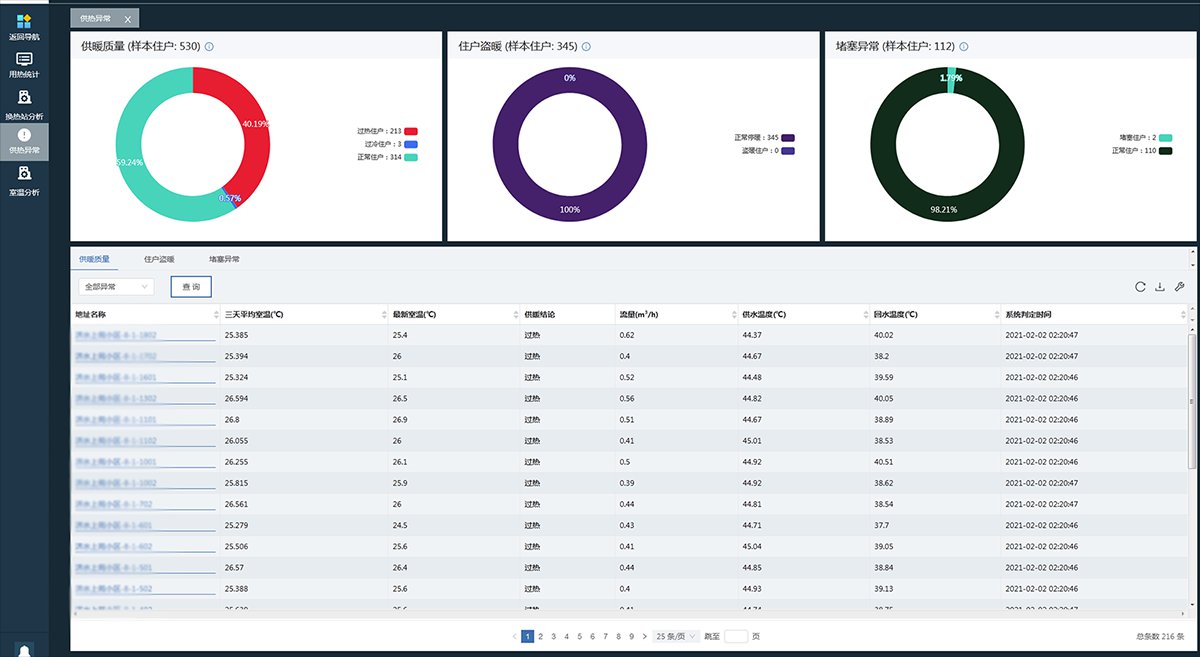Screen dimensions: 1200x657
Task: Click the info icon beside 供暖质量 title
Action: (209, 46)
